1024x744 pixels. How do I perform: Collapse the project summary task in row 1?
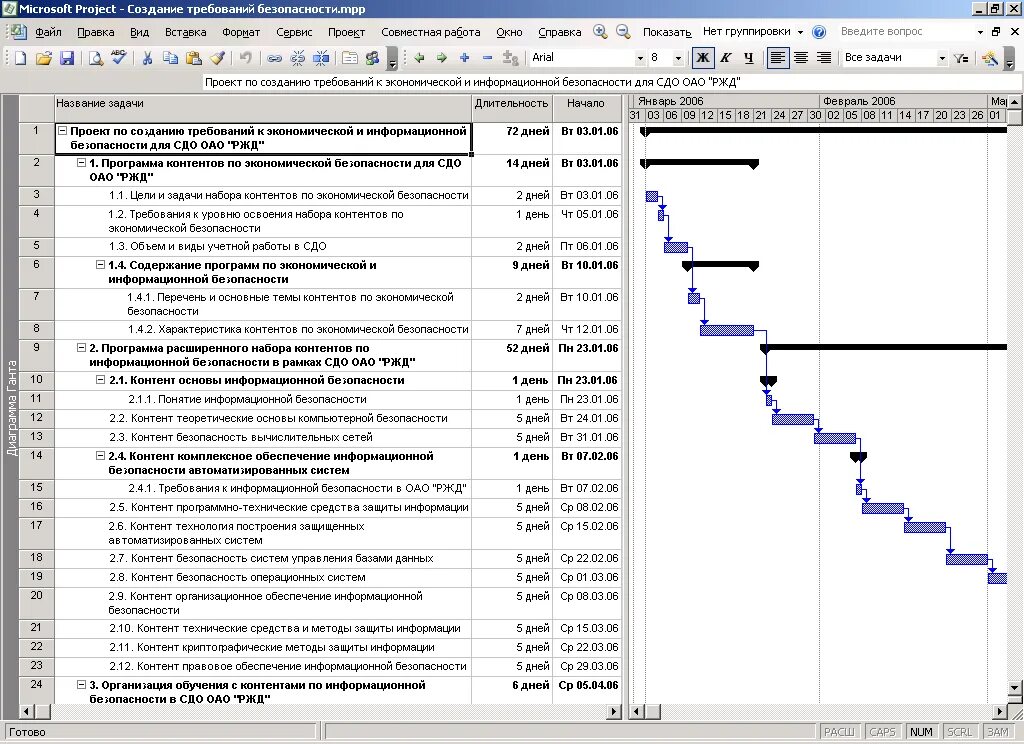pyautogui.click(x=63, y=131)
